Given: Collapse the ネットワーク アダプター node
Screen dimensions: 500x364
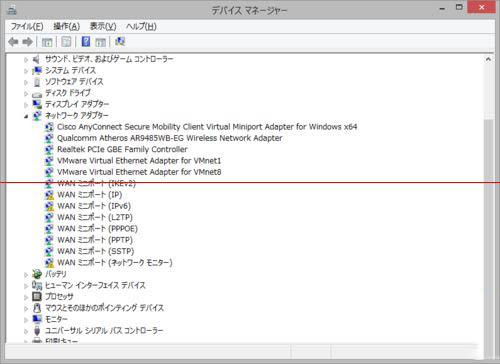Looking at the screenshot, I should (26, 116).
